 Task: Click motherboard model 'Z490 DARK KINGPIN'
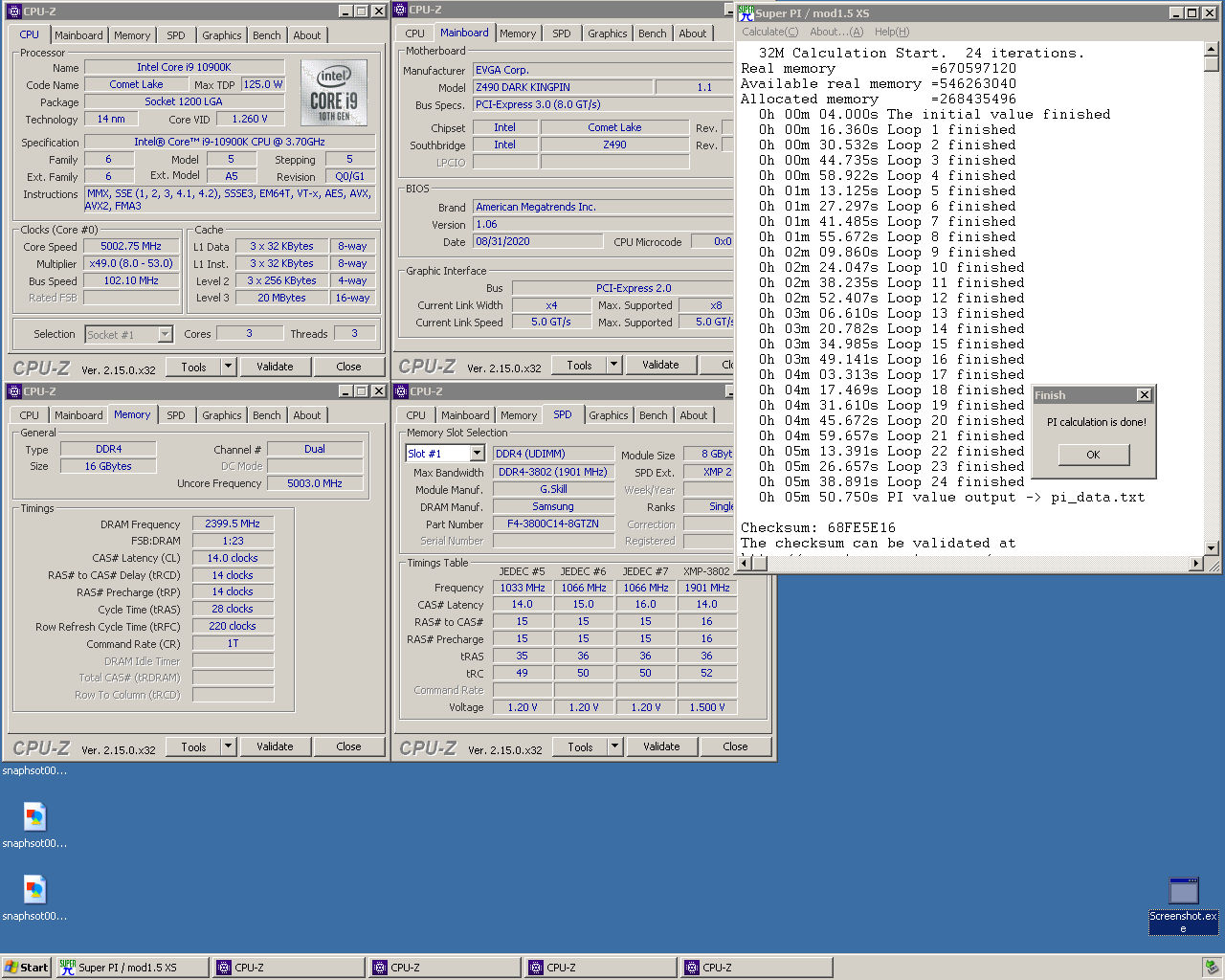[x=563, y=87]
